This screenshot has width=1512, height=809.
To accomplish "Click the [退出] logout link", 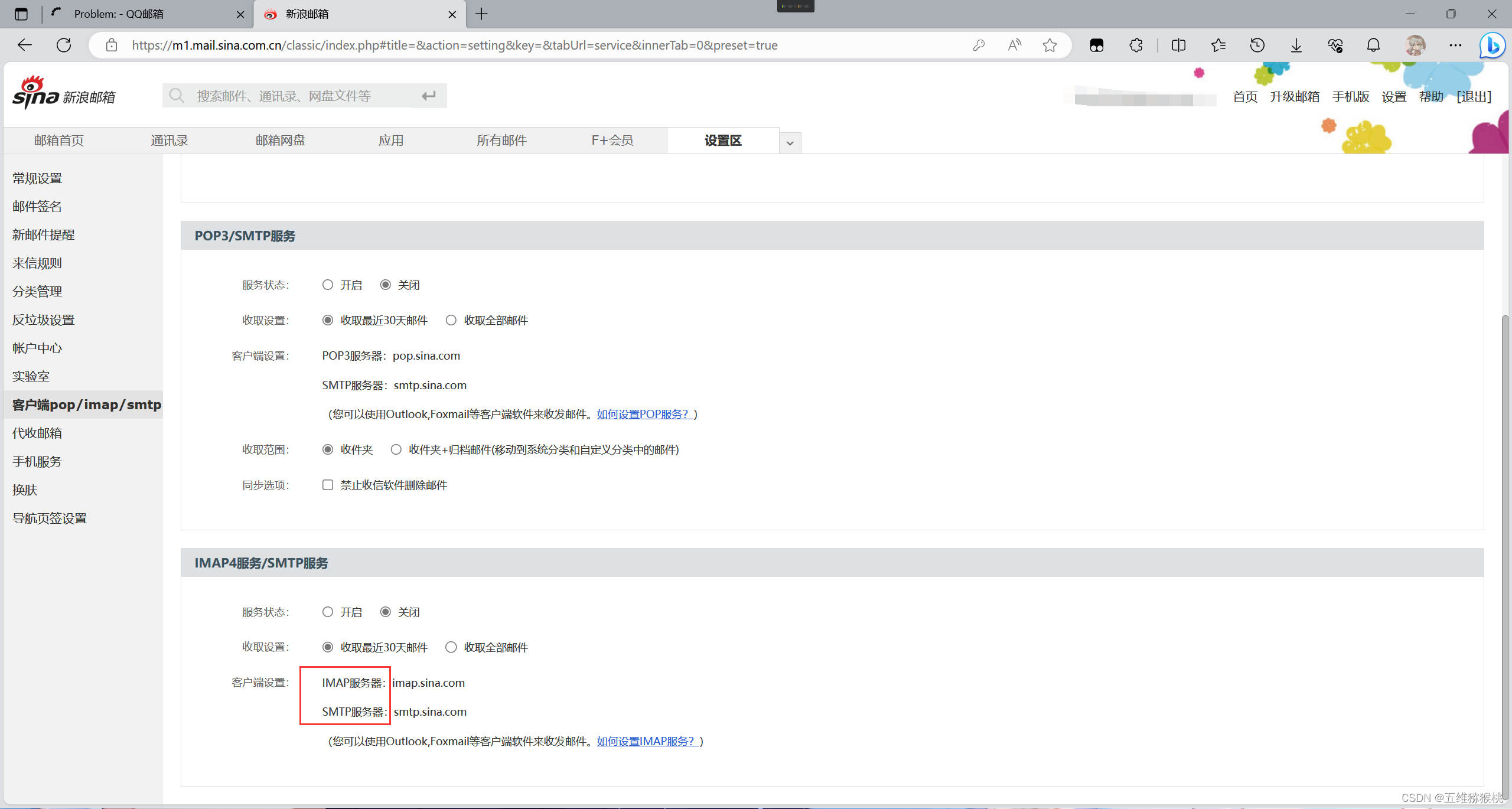I will (x=1474, y=97).
